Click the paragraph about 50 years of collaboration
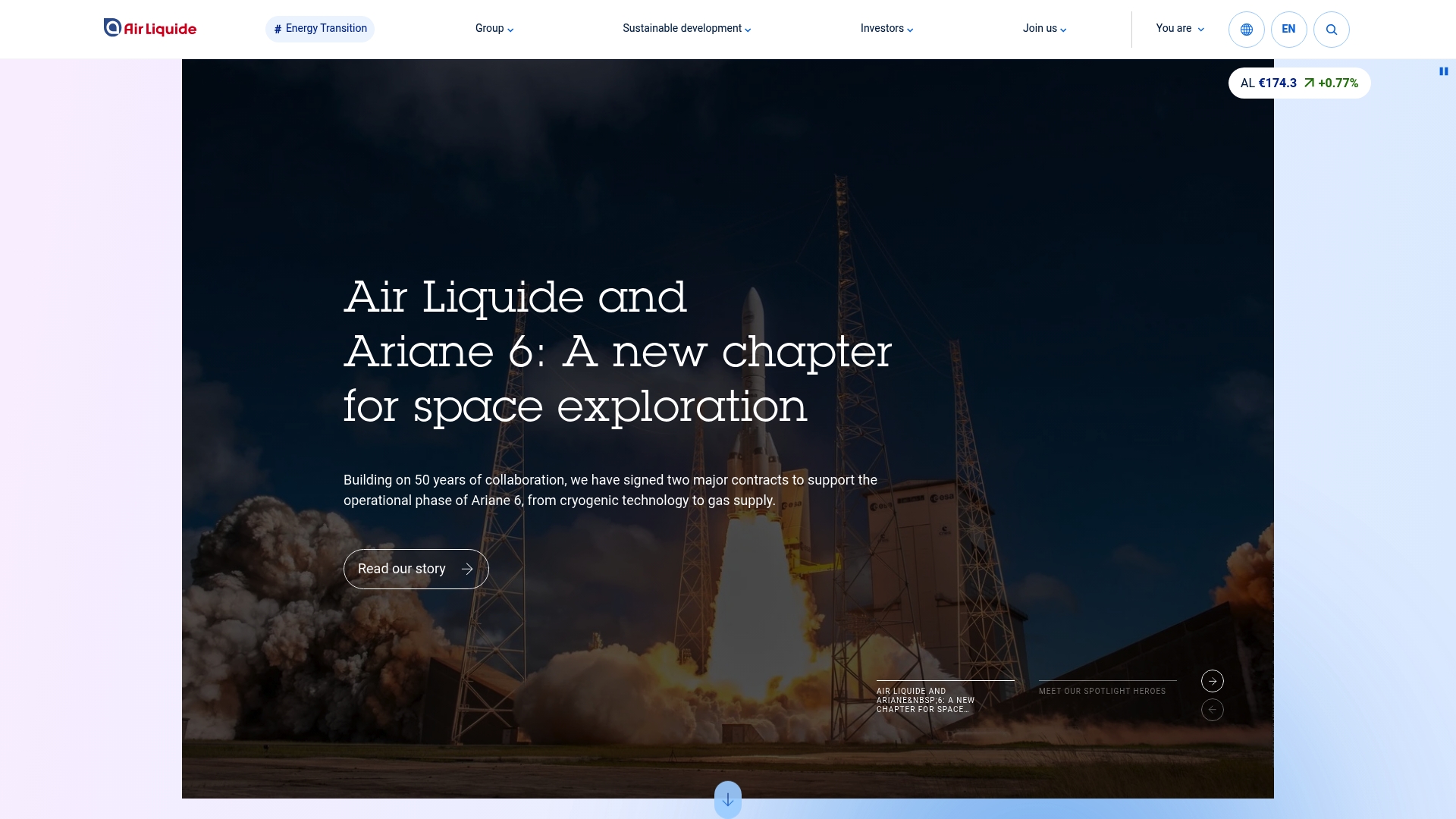1456x819 pixels. [x=610, y=490]
